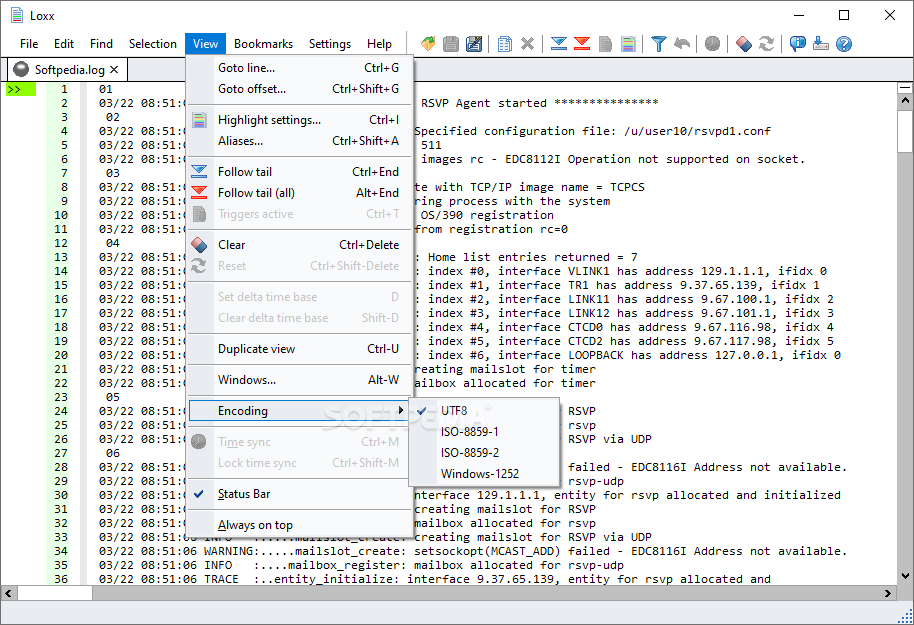The width and height of the screenshot is (914, 625).
Task: Click the save-as floppy with pencil icon
Action: tap(474, 44)
